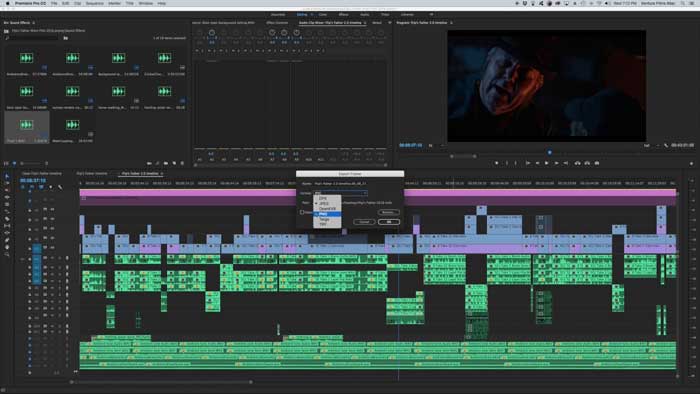700x394 pixels.
Task: Click Play in Program monitor
Action: tap(546, 163)
